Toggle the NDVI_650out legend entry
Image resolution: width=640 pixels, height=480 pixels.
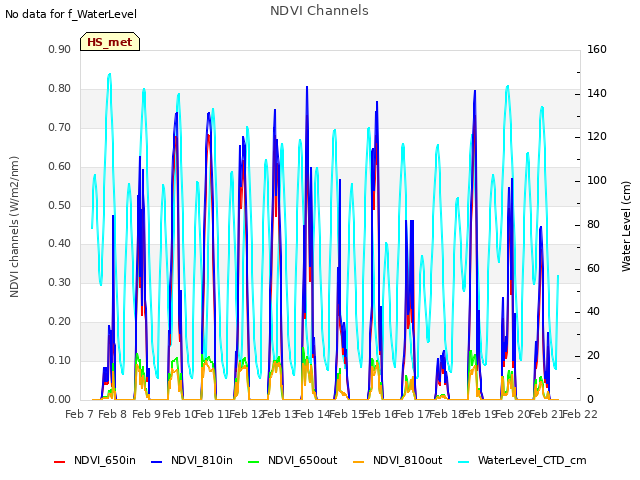click(293, 460)
